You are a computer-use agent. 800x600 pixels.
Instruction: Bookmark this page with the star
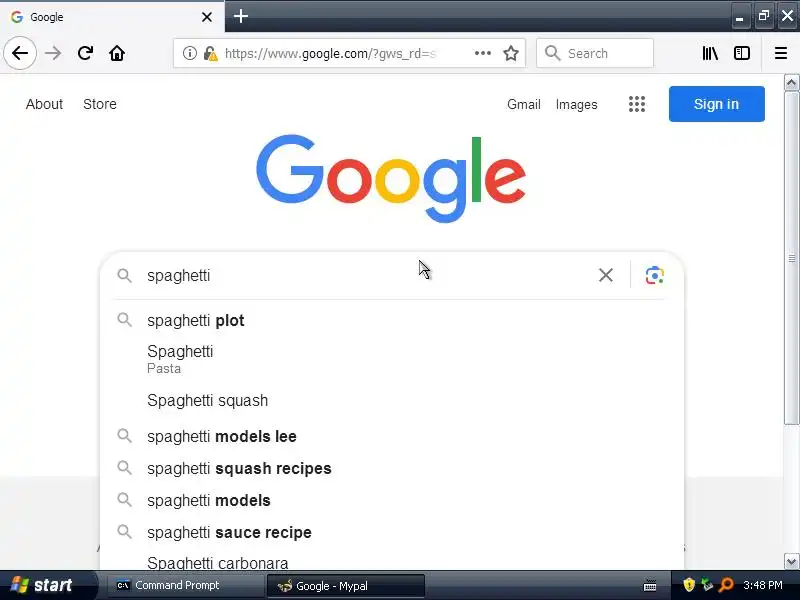pos(511,53)
